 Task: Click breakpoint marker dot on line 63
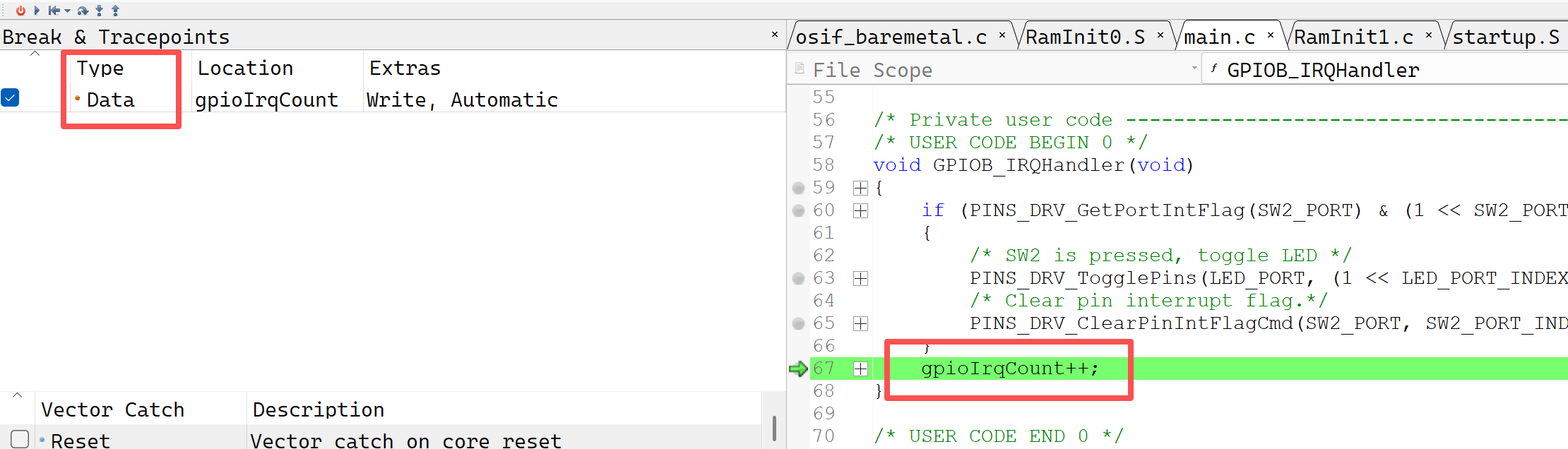[798, 278]
